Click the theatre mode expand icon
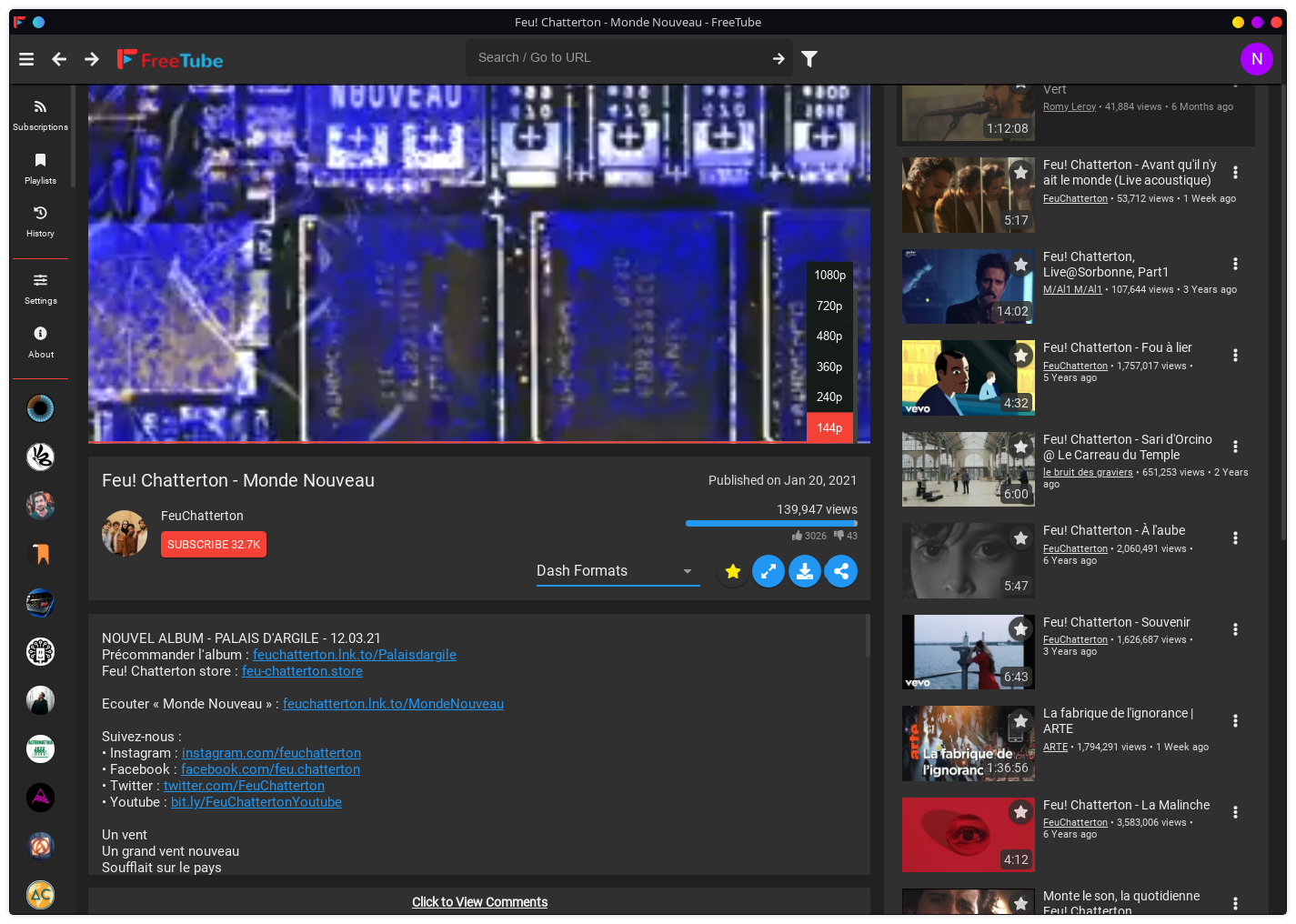 769,571
